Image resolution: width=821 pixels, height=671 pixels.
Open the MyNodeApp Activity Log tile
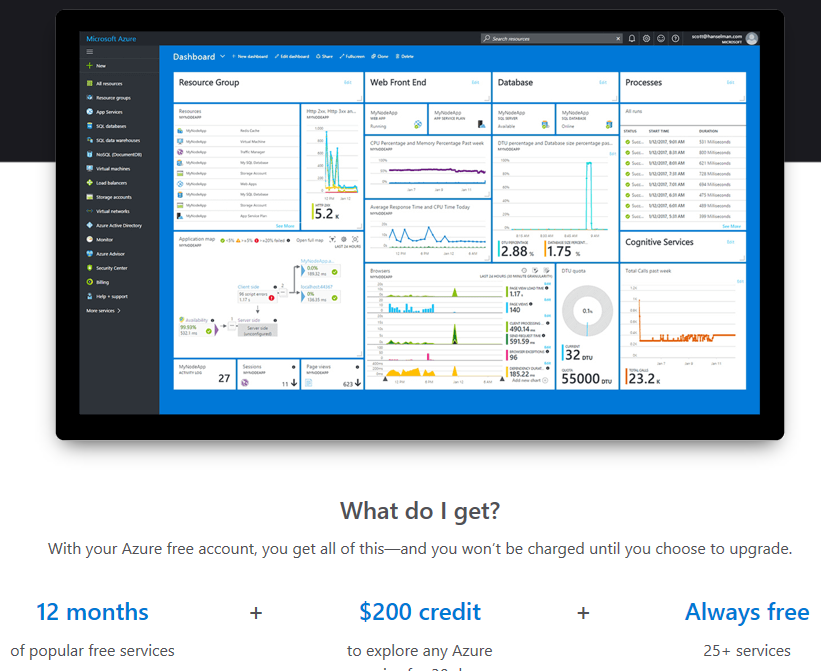pyautogui.click(x=205, y=374)
